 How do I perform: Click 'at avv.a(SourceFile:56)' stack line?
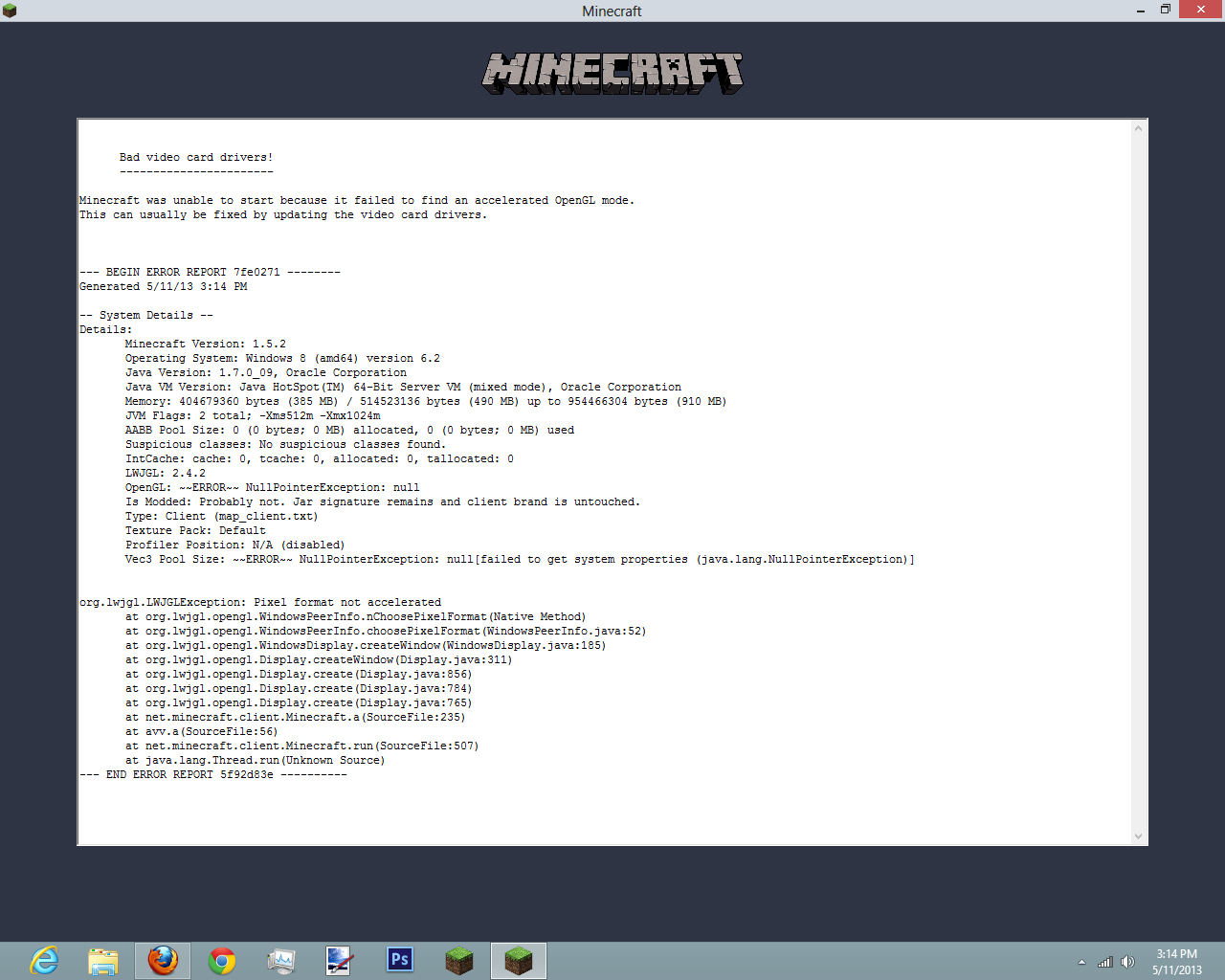point(201,731)
